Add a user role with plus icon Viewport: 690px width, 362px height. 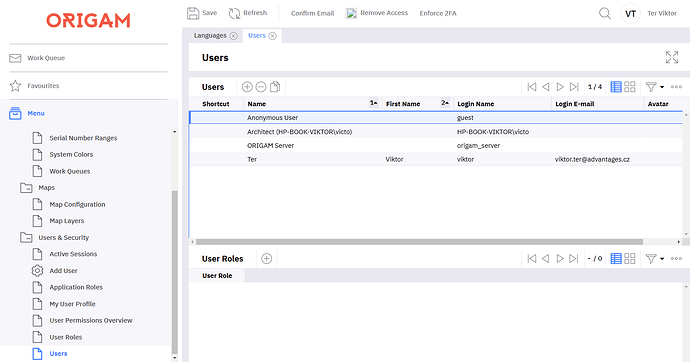click(267, 259)
